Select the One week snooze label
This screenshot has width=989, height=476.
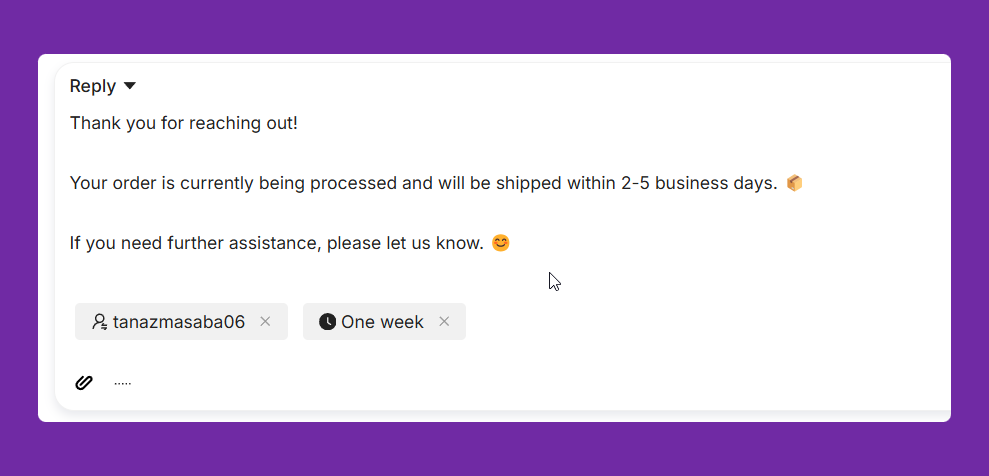tap(382, 322)
